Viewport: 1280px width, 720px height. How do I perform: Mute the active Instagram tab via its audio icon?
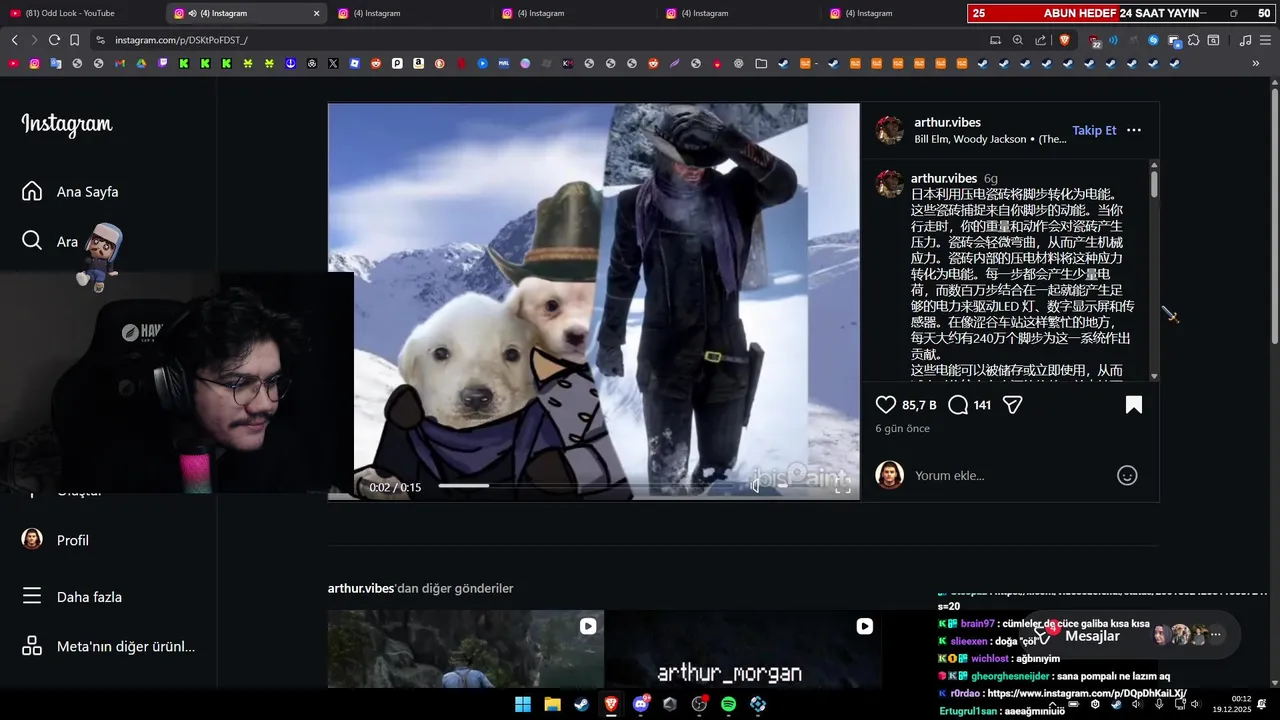tap(192, 13)
